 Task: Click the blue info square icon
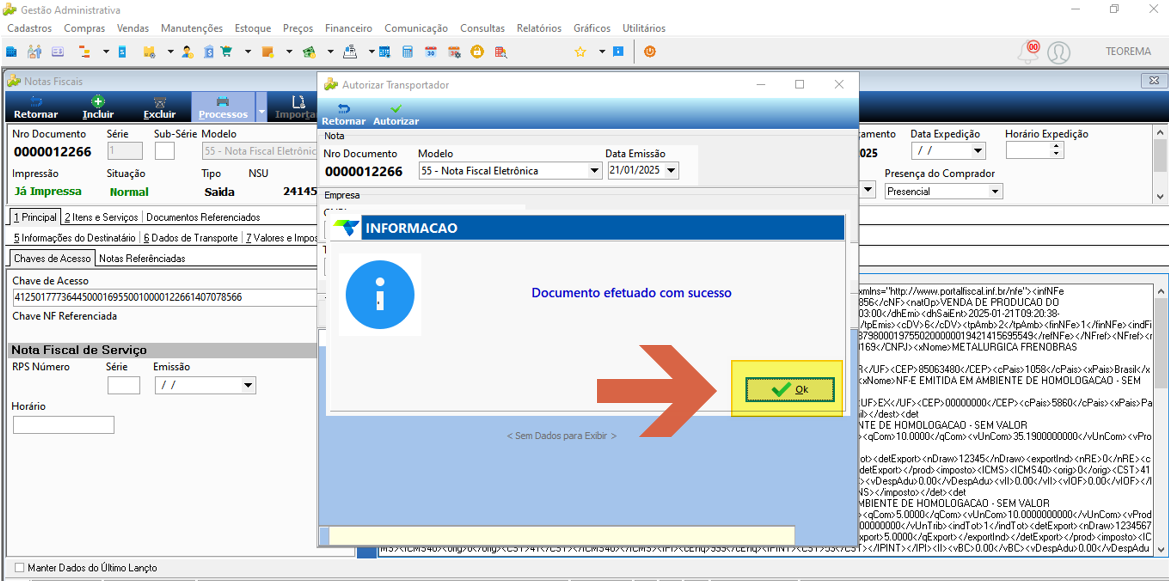pyautogui.click(x=618, y=51)
